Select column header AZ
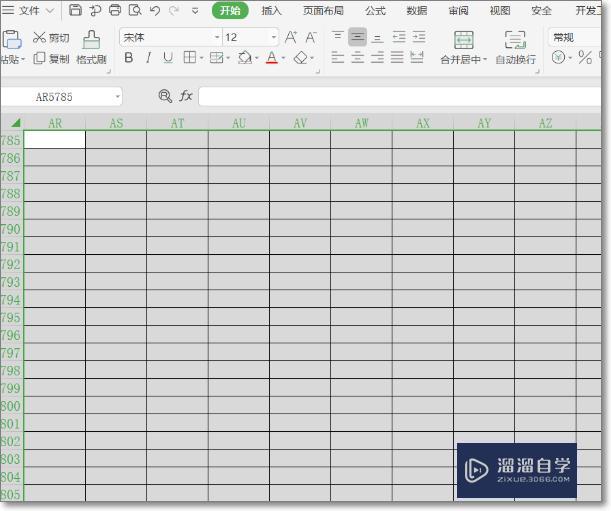The image size is (611, 511). coord(545,123)
